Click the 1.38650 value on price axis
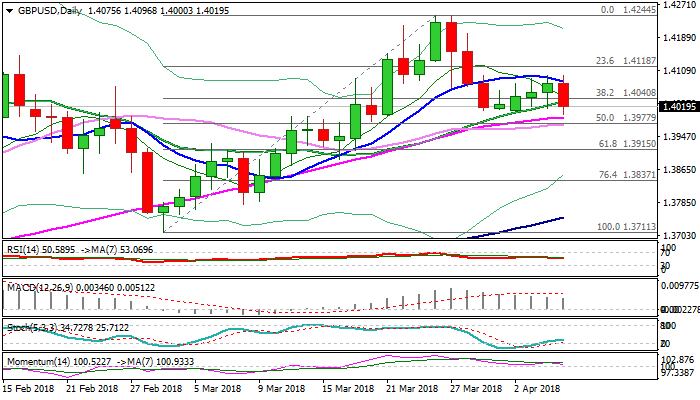Viewport: 700px width, 400px height. click(678, 169)
